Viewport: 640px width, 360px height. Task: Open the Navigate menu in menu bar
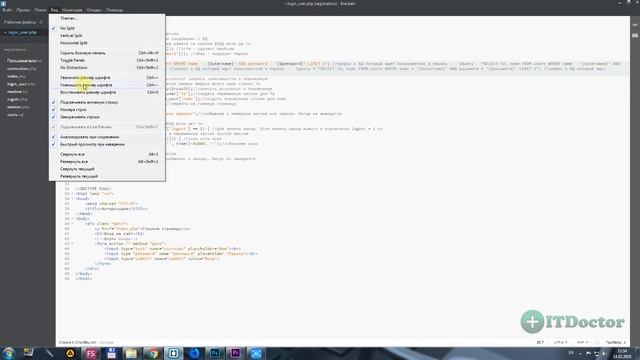pyautogui.click(x=71, y=10)
